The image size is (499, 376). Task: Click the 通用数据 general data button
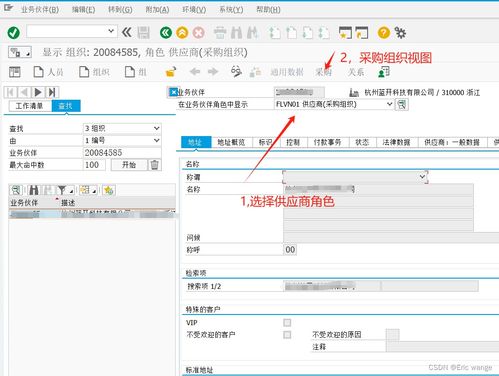[287, 72]
